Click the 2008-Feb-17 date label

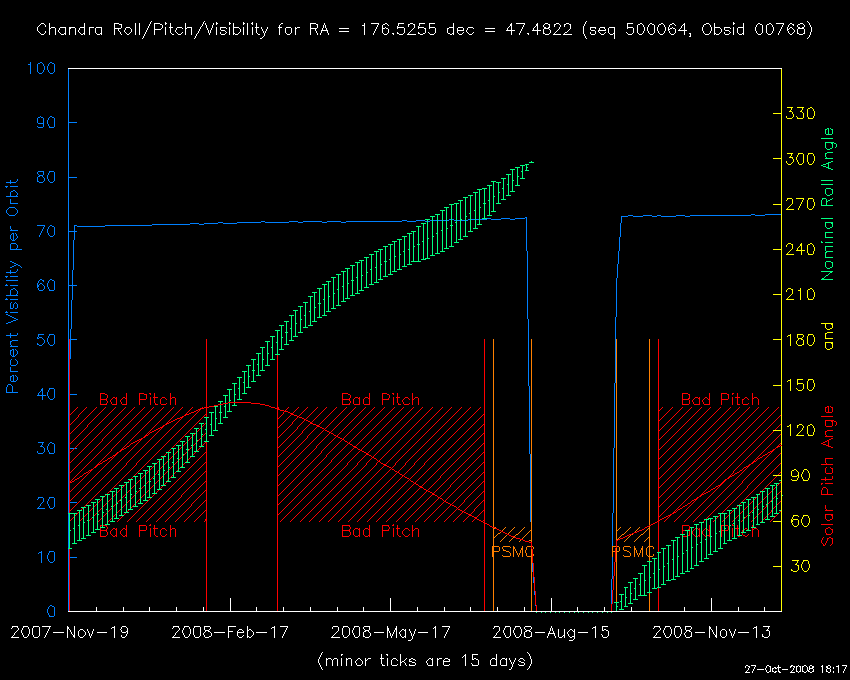226,632
